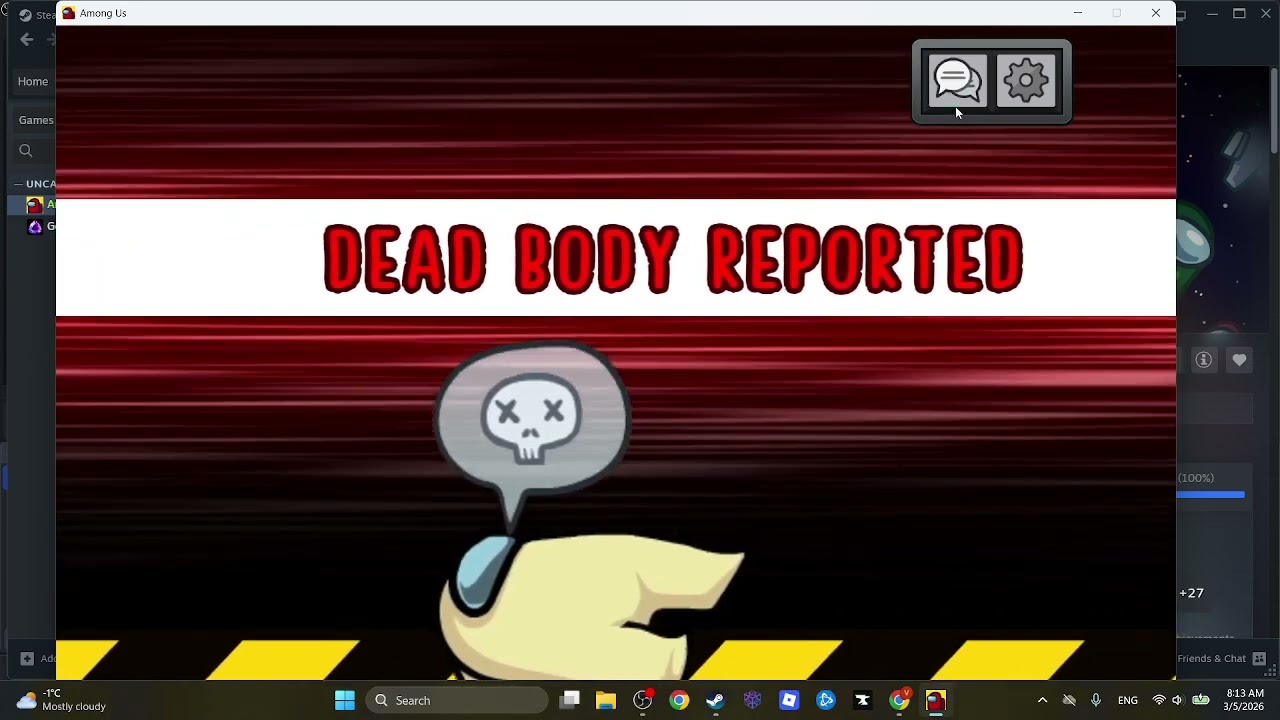The height and width of the screenshot is (720, 1280).
Task: Click Among Us taskbar icon
Action: 936,700
